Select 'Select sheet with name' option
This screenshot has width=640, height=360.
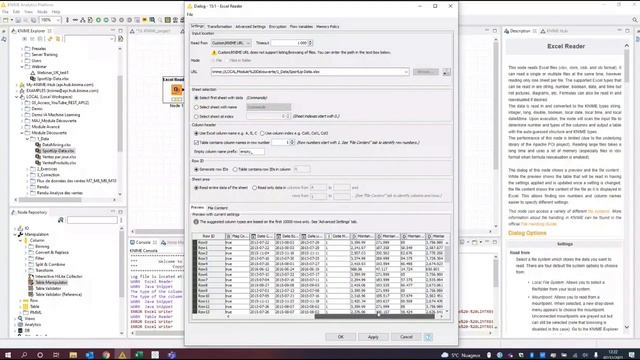tap(196, 107)
